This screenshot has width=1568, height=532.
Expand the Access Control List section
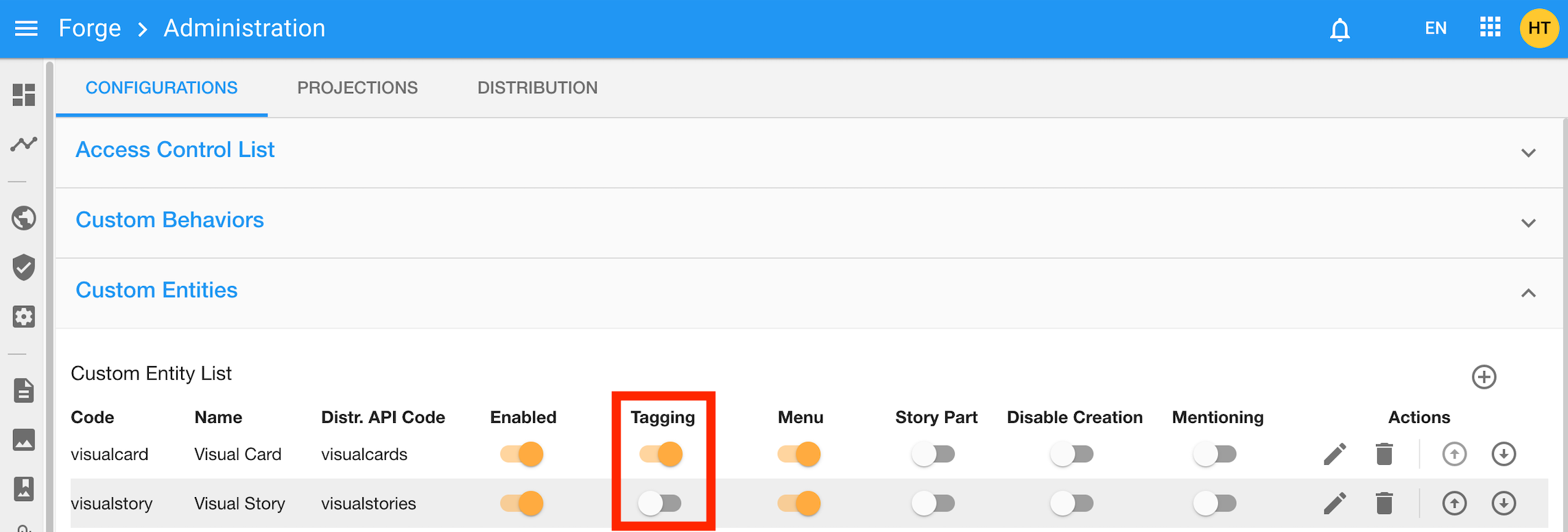1528,153
